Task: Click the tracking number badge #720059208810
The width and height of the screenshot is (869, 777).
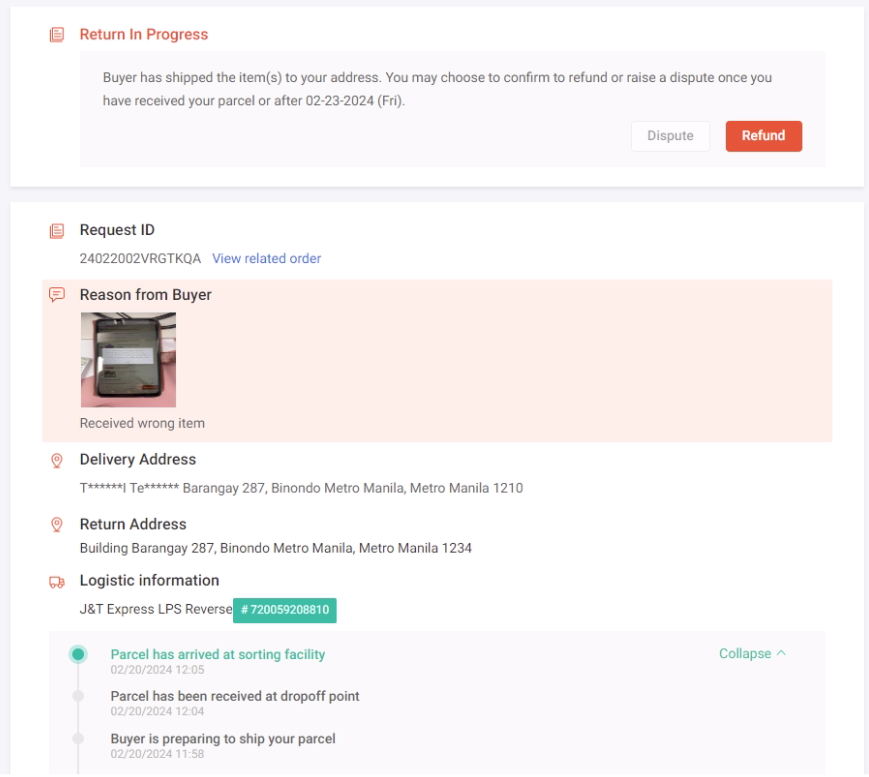Action: tap(284, 610)
